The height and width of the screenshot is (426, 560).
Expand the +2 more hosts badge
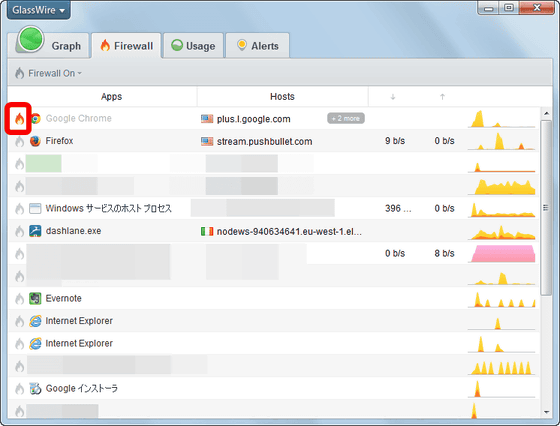pyautogui.click(x=346, y=119)
